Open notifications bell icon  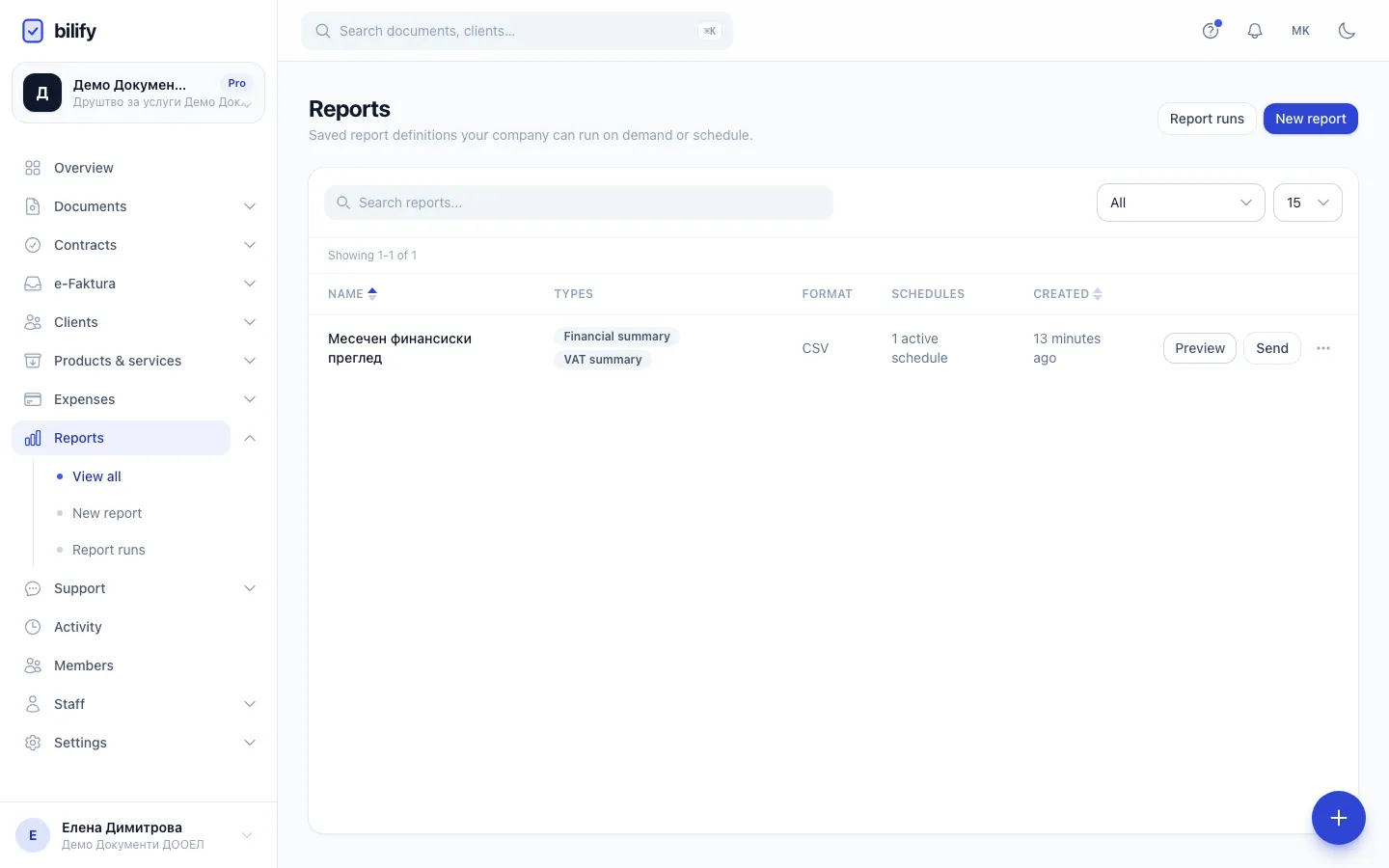[x=1255, y=31]
